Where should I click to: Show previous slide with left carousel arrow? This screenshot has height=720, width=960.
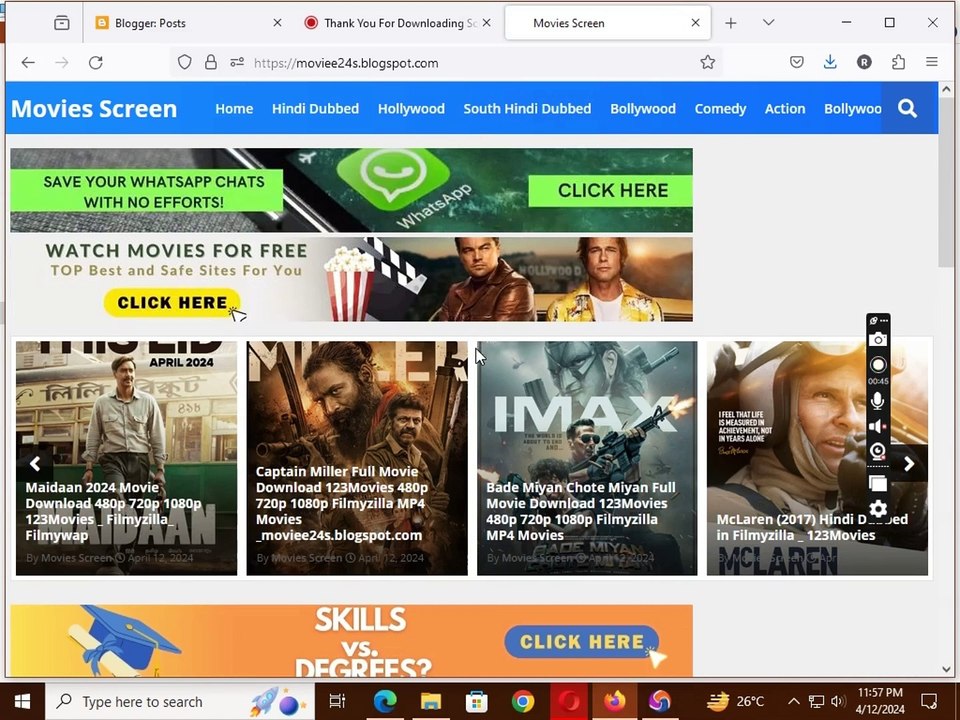point(35,464)
